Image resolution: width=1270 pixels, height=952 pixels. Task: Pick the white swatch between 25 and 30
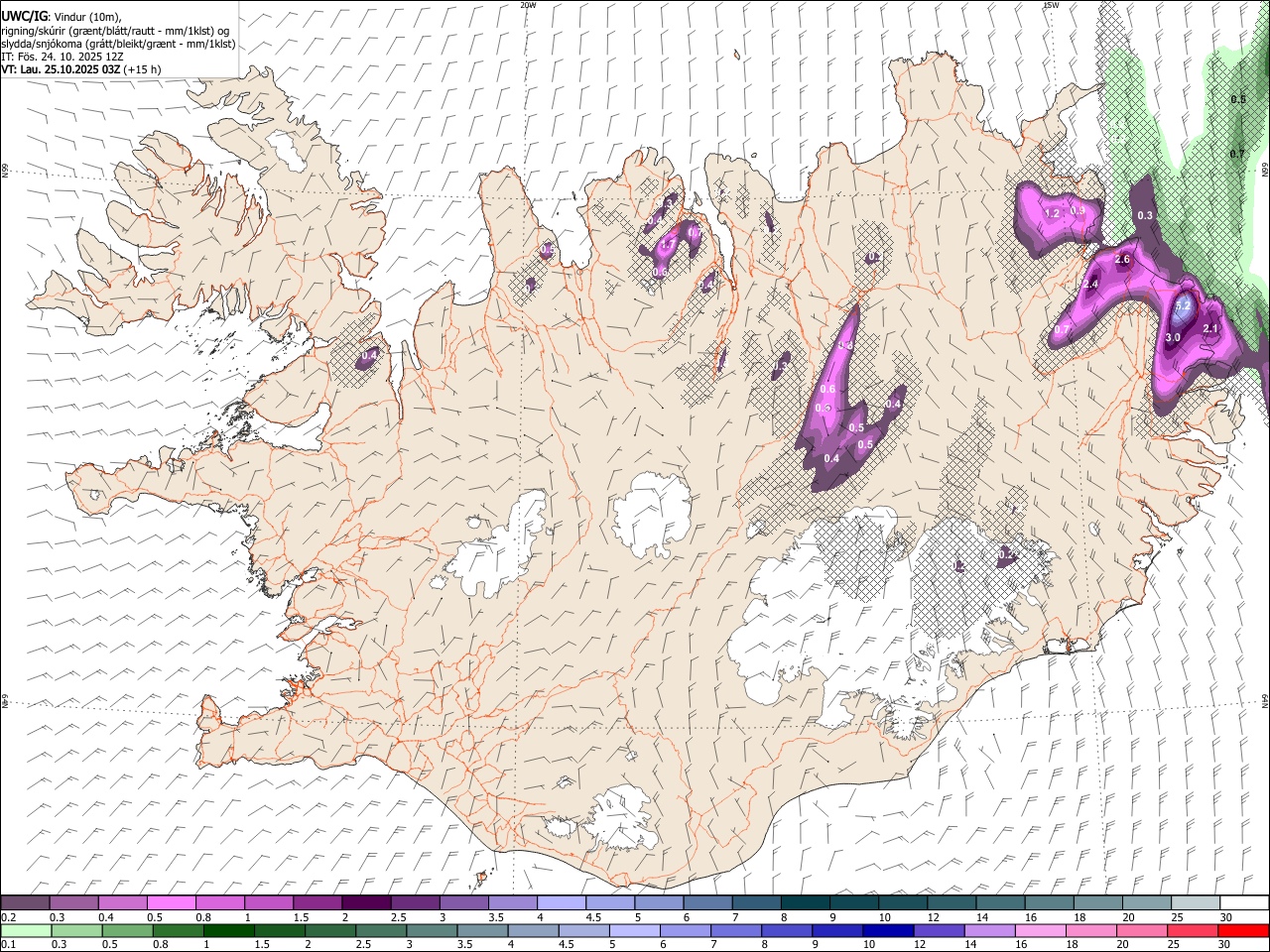pyautogui.click(x=1196, y=902)
